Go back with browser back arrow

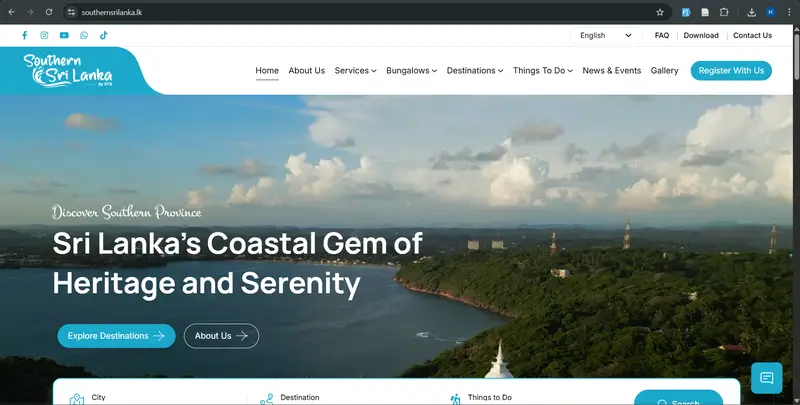[x=11, y=12]
